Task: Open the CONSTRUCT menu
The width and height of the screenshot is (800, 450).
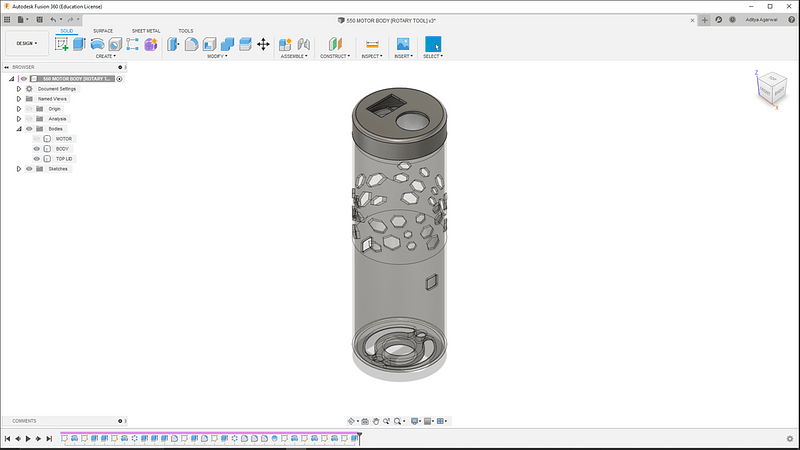Action: (335, 56)
